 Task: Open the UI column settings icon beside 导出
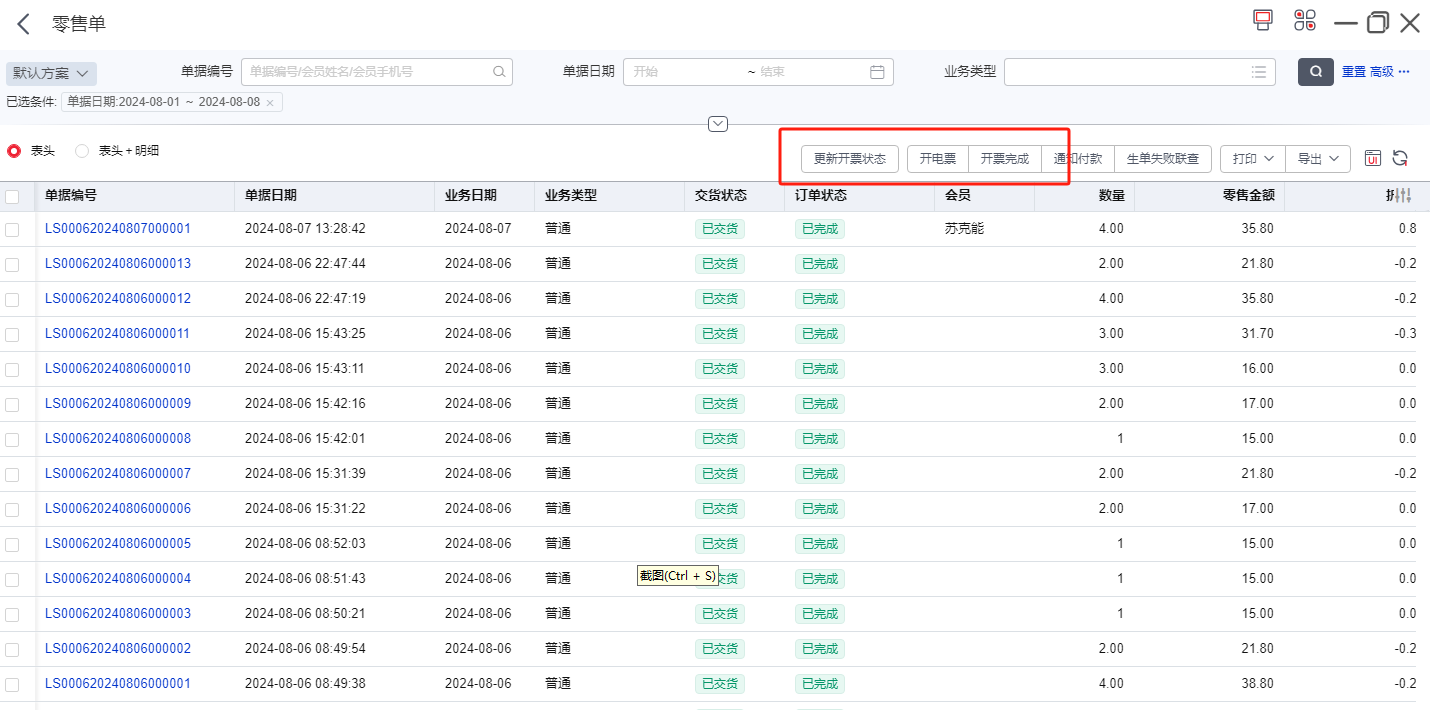tap(1373, 158)
